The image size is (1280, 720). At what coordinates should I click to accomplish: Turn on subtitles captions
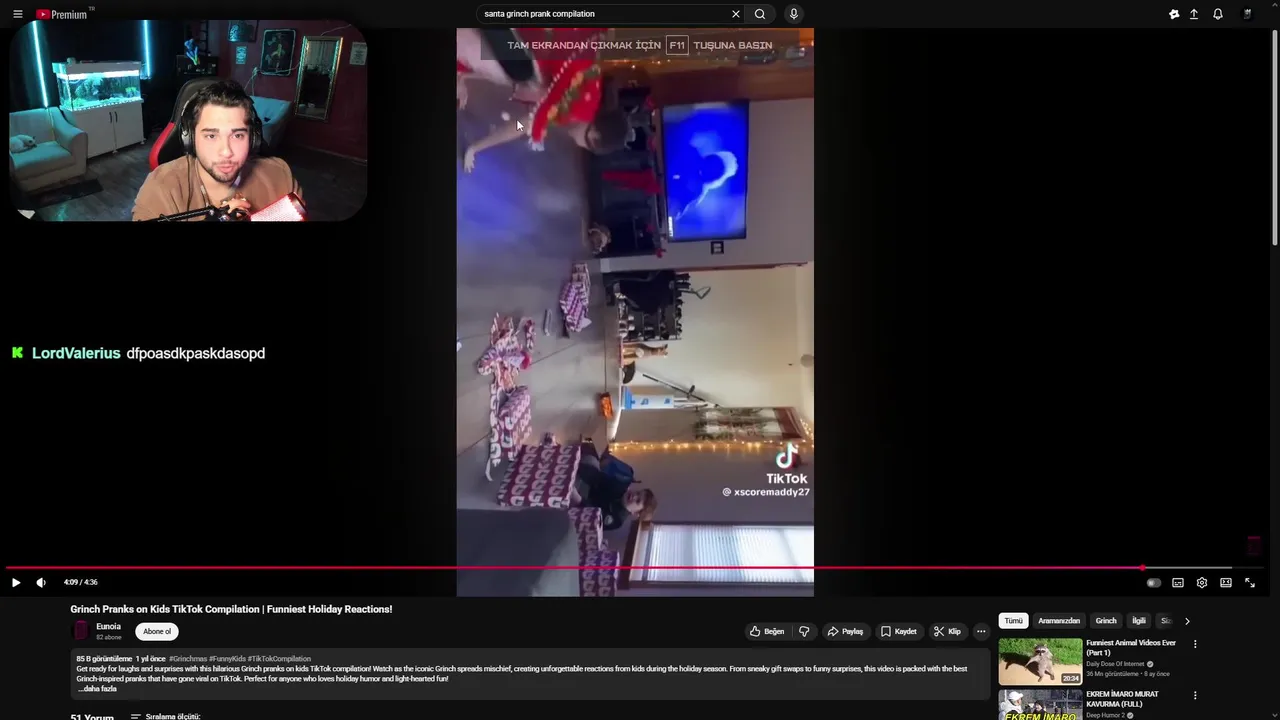1178,582
